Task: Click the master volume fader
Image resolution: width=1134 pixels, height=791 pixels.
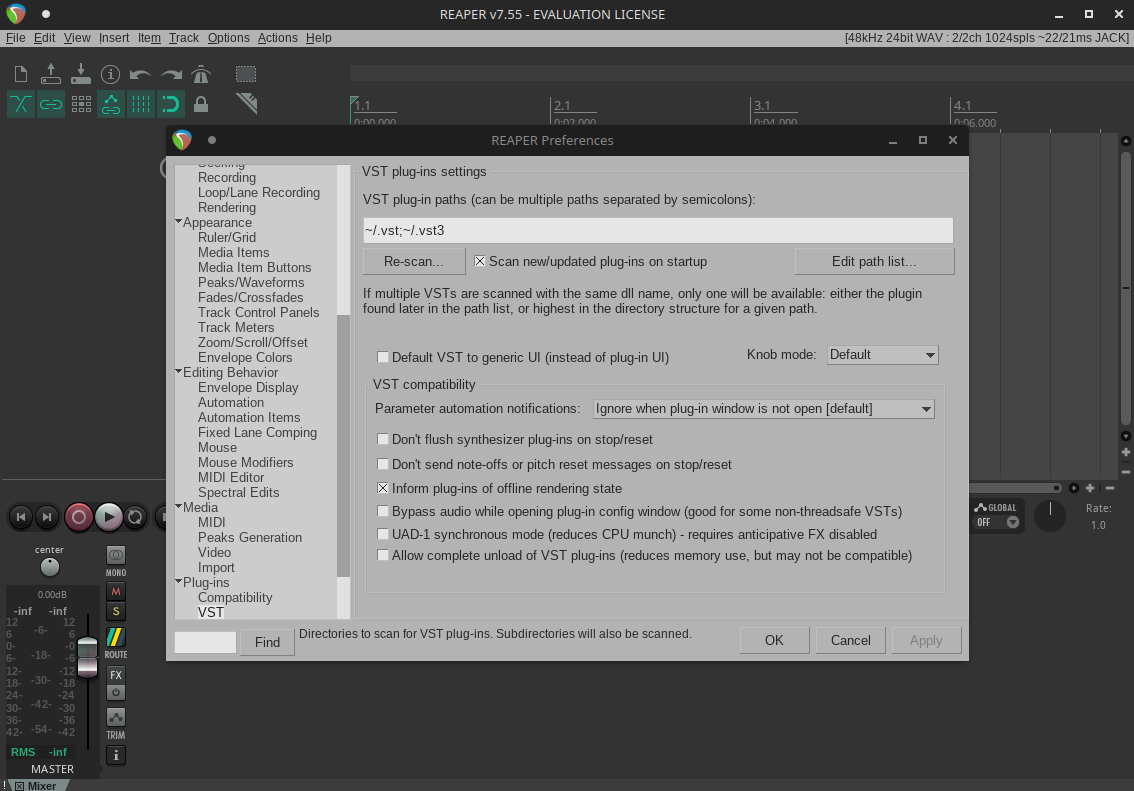Action: pos(88,657)
